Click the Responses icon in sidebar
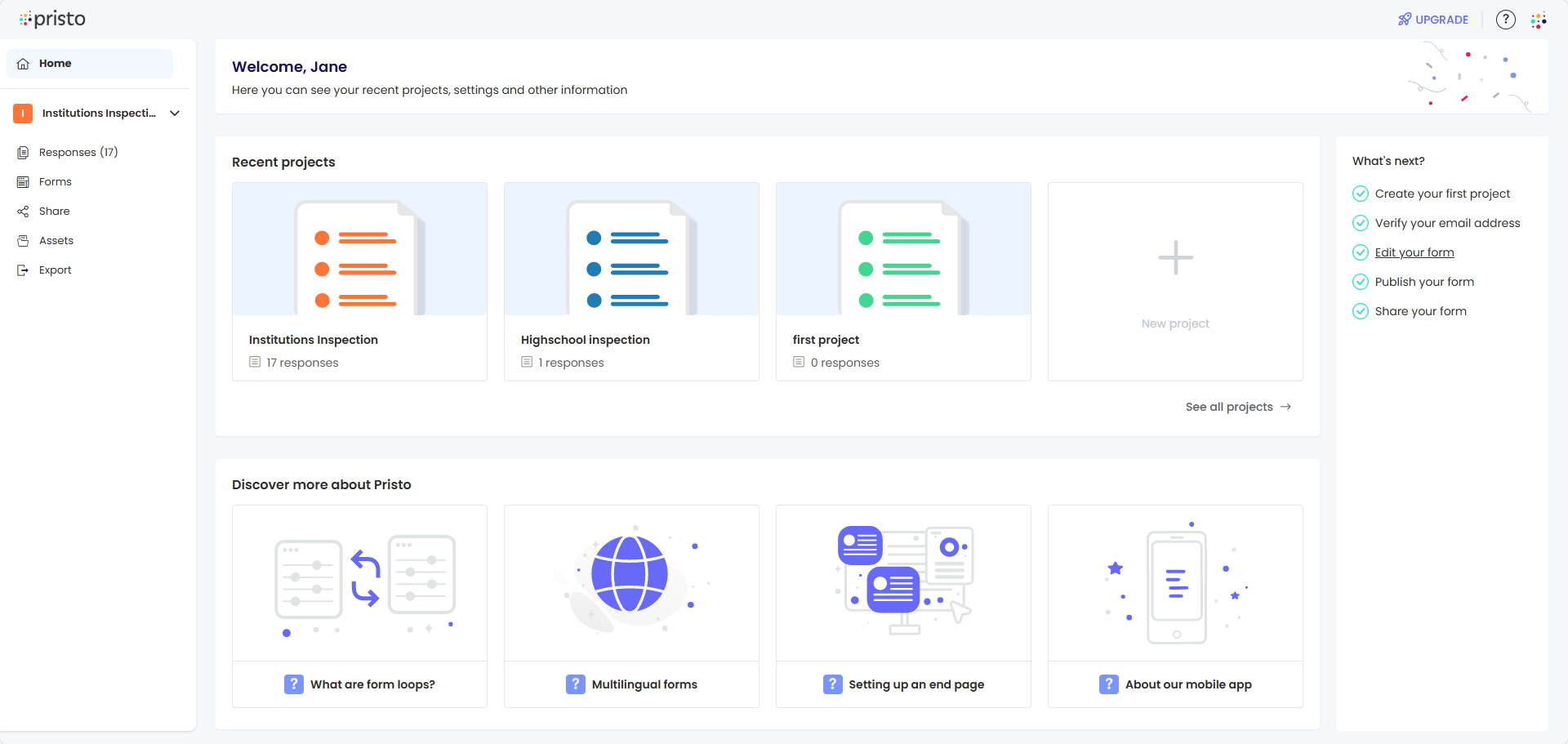 23,153
